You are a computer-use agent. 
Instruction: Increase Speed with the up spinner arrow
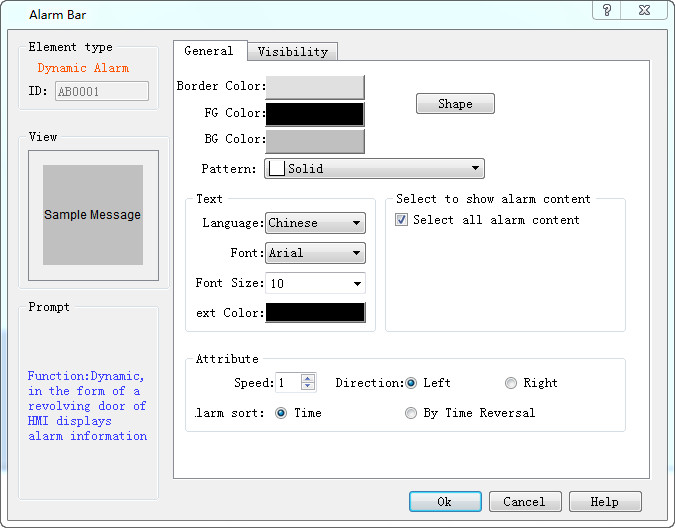tap(308, 379)
